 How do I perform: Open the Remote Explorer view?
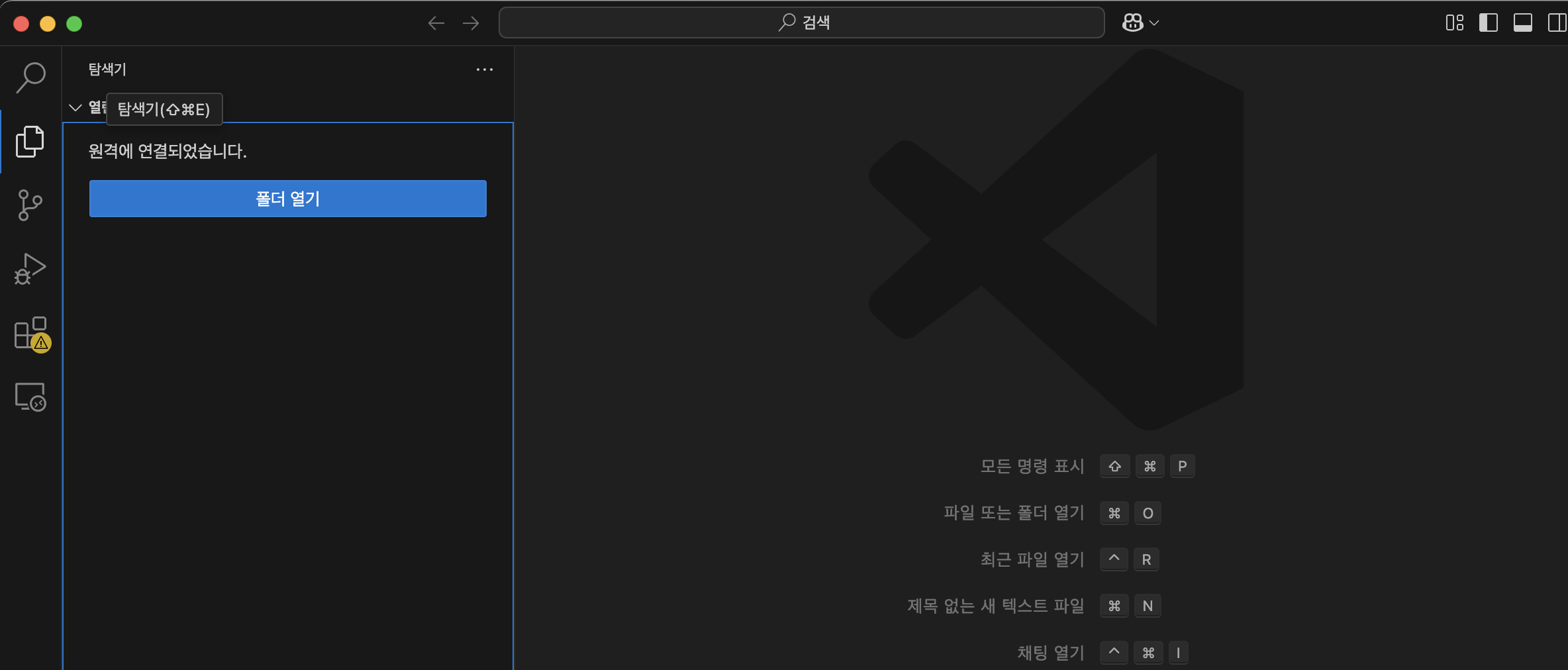30,397
